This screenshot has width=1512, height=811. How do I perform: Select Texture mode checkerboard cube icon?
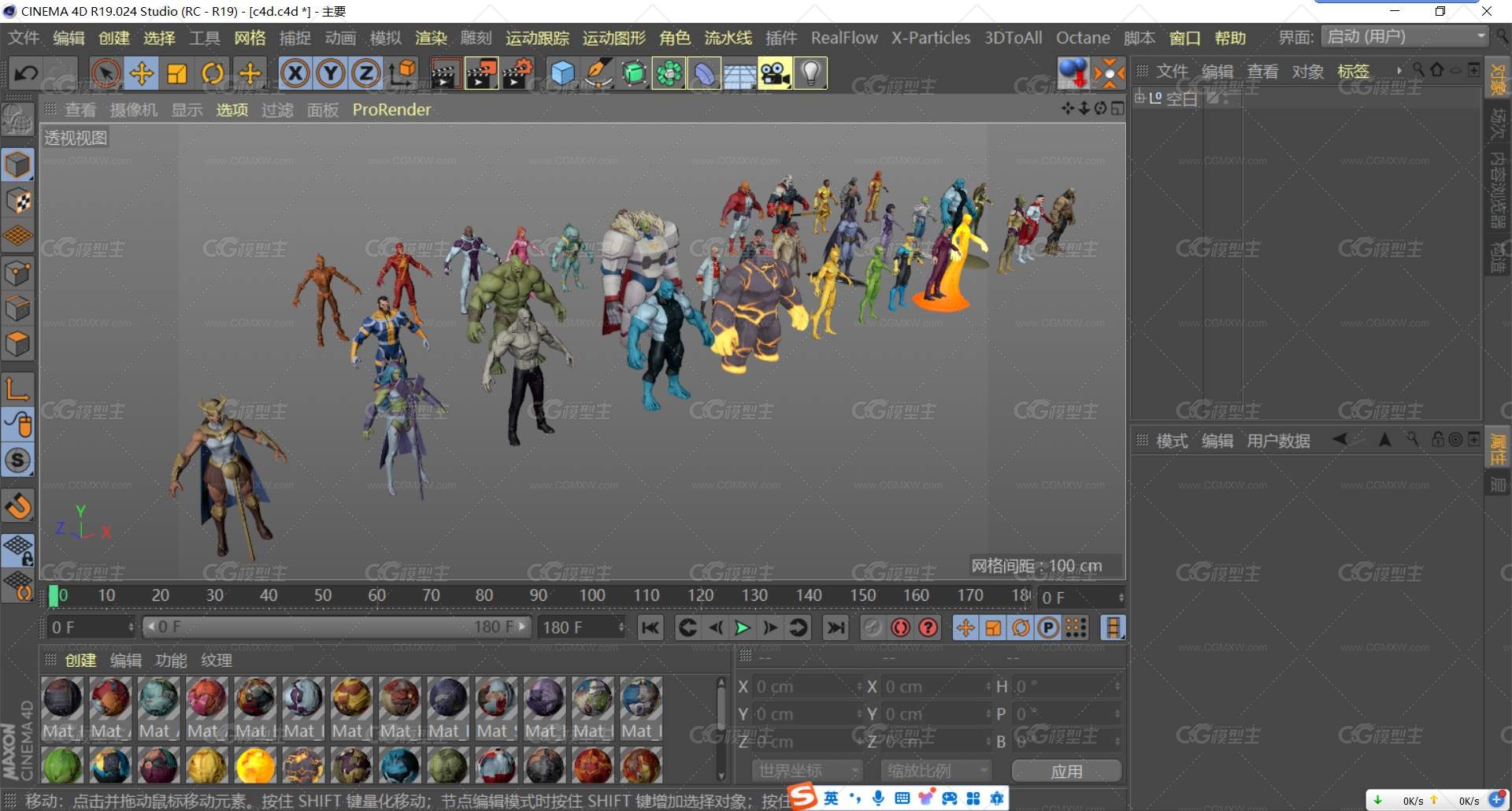[x=18, y=201]
